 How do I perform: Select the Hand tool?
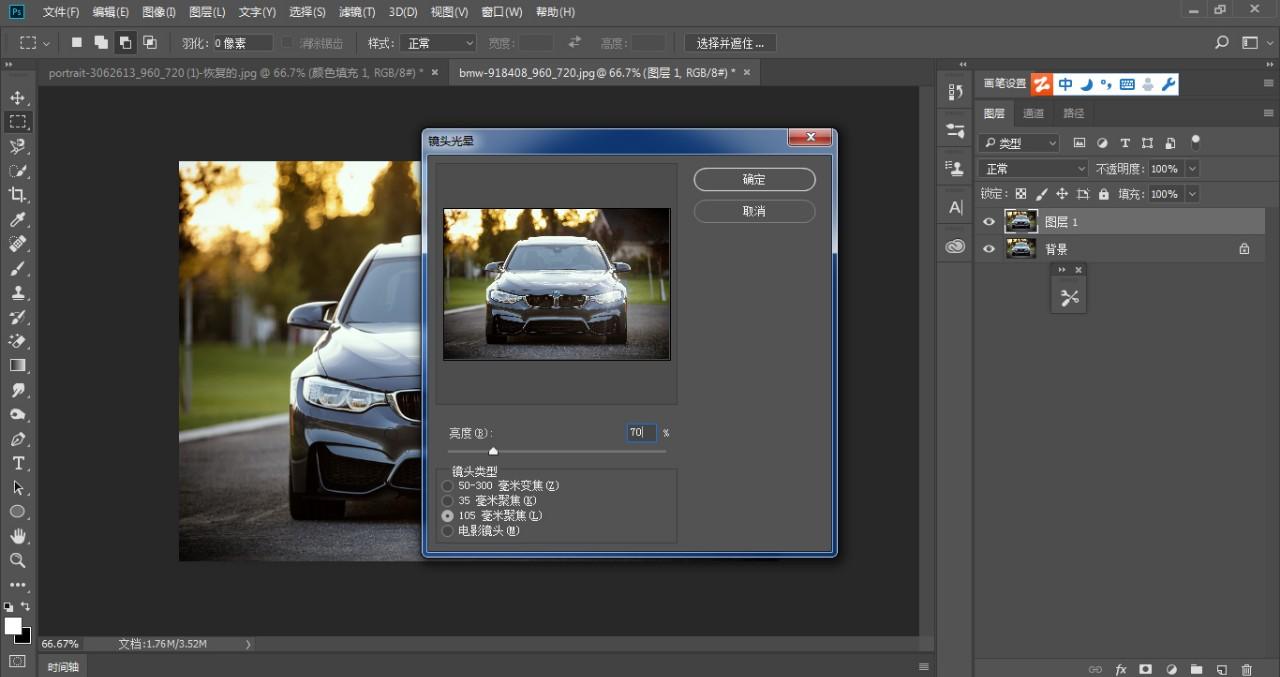click(17, 536)
